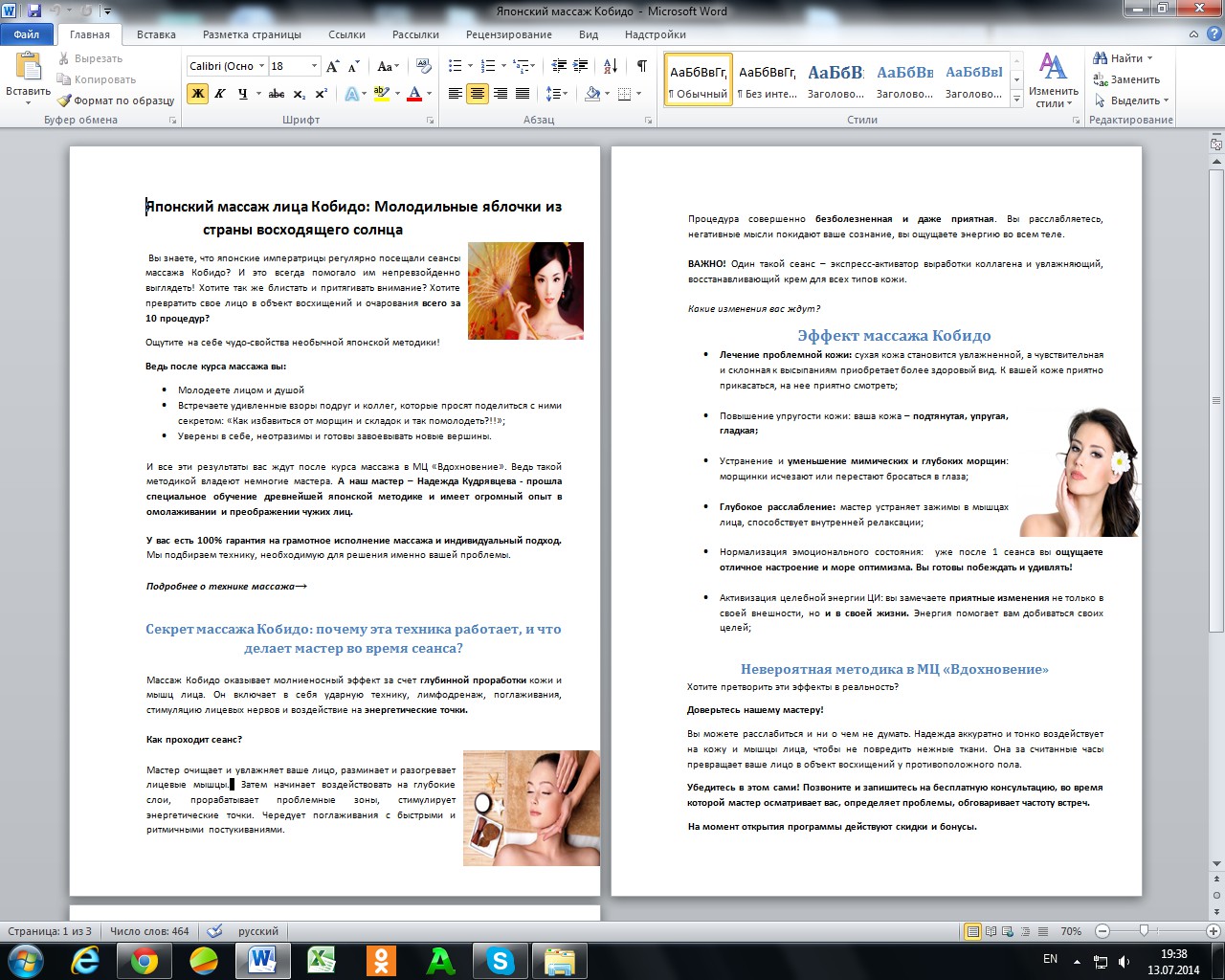Apply subscript formatting
This screenshot has height=980, width=1225.
point(300,94)
